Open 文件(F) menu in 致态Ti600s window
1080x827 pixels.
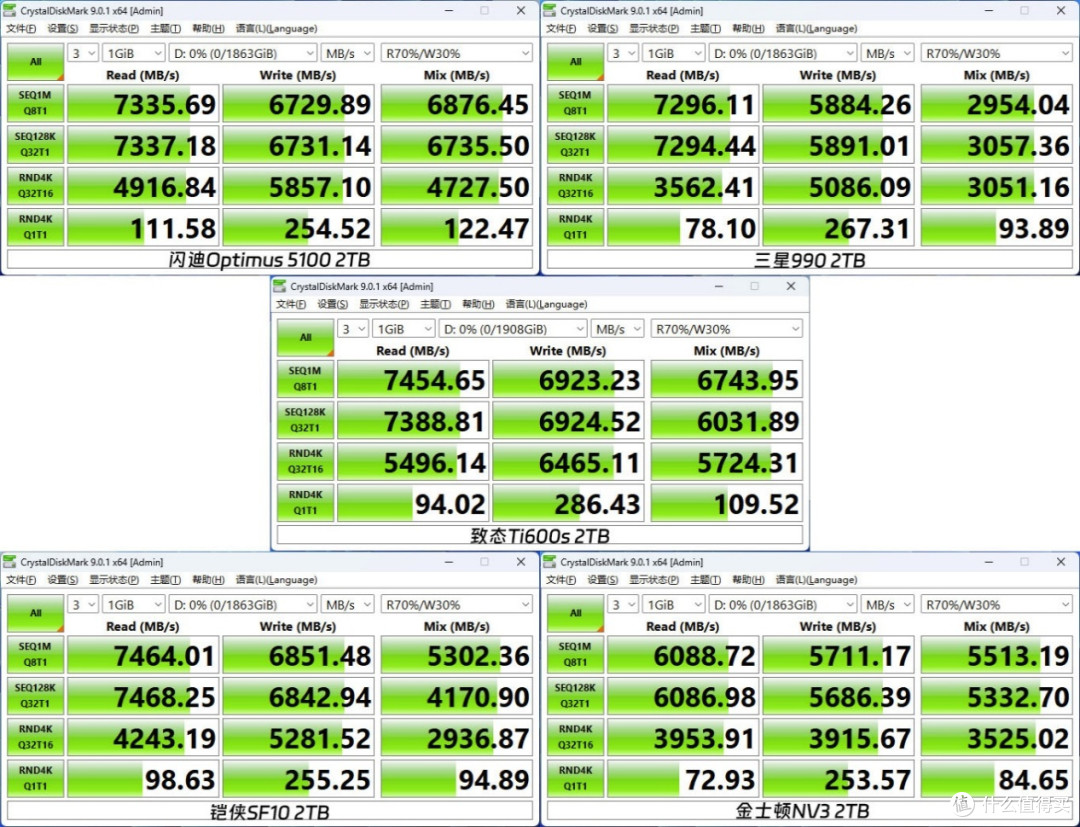pos(291,304)
